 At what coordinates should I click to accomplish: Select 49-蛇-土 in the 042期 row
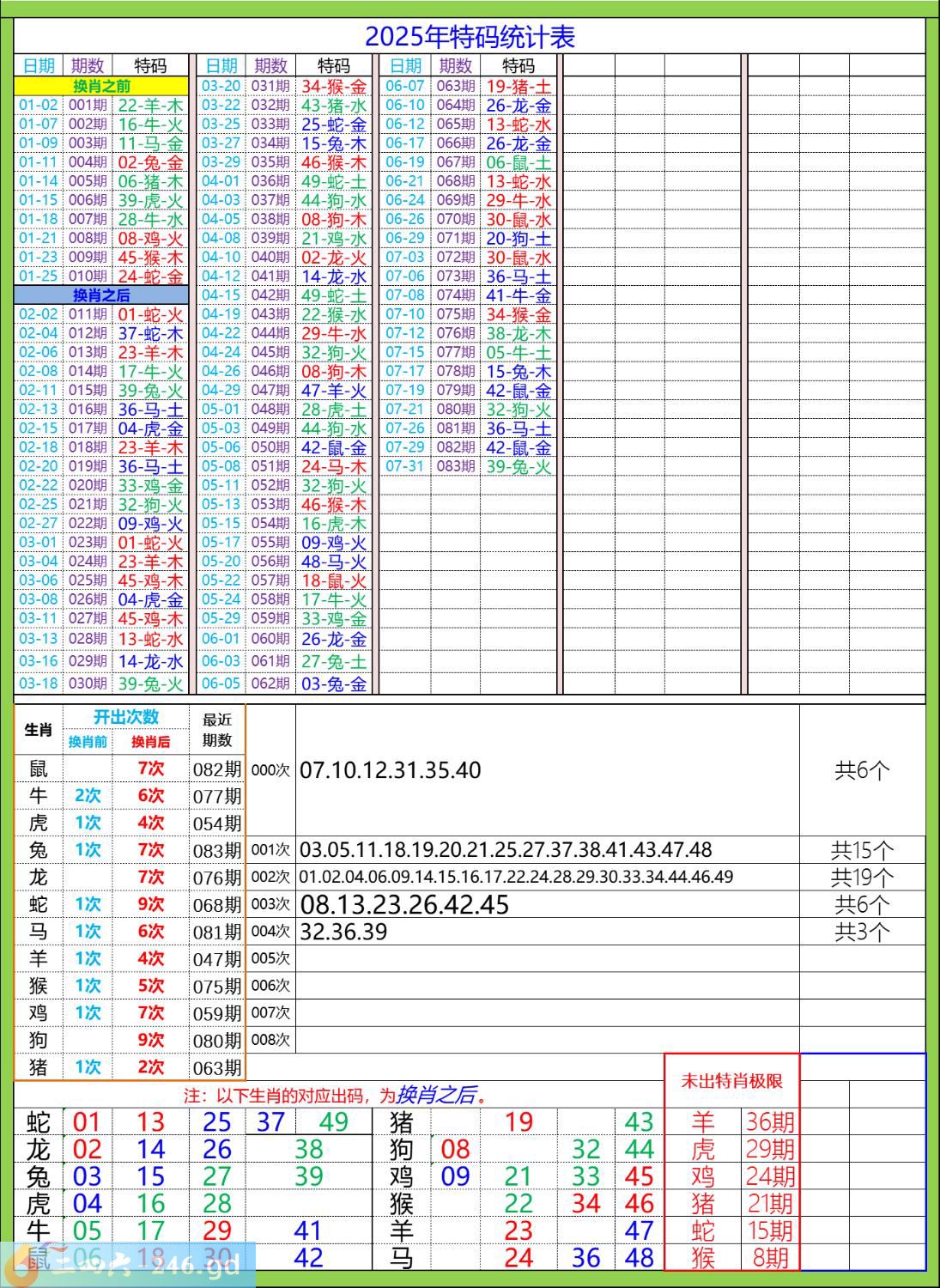[x=334, y=295]
